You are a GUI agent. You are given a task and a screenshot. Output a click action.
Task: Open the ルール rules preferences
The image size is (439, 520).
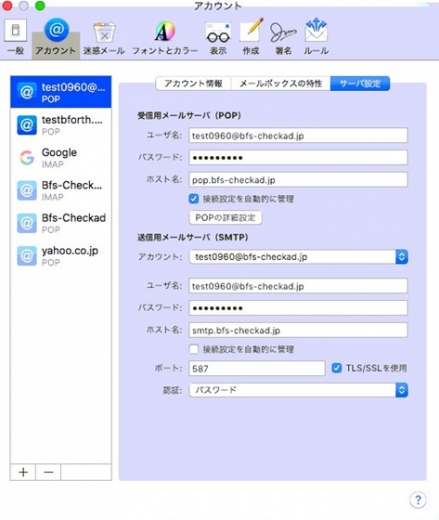[316, 37]
